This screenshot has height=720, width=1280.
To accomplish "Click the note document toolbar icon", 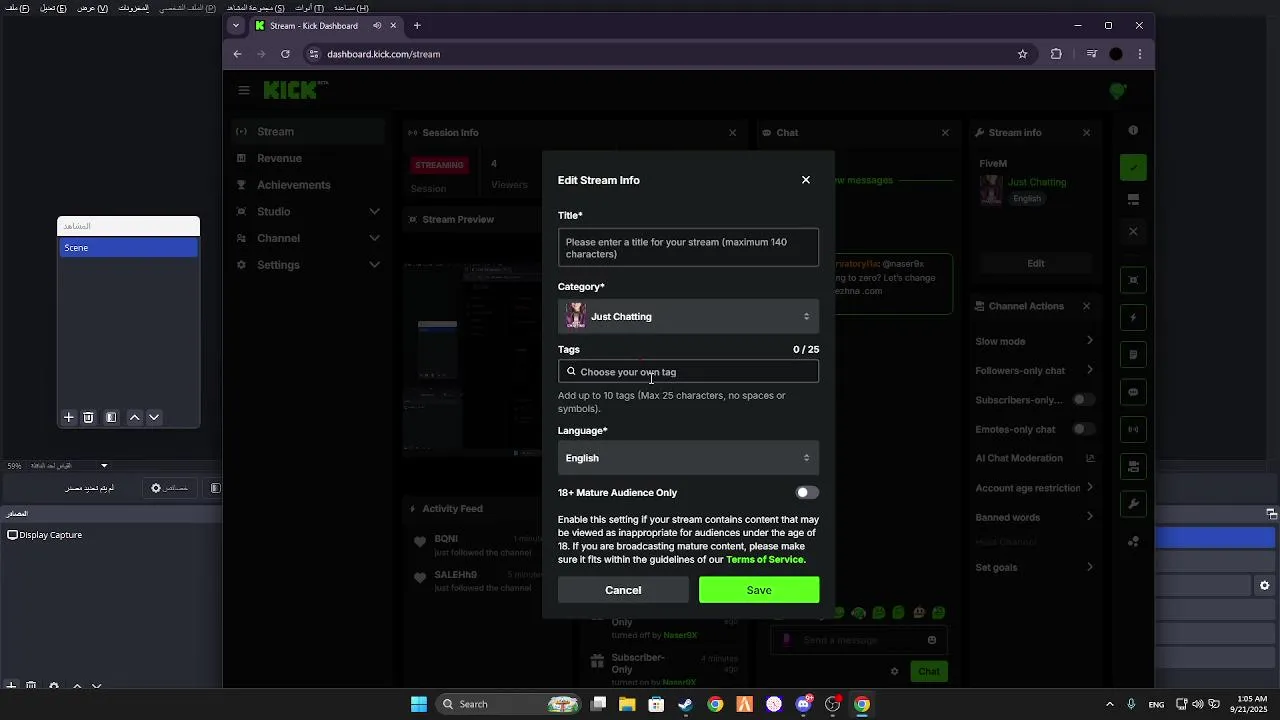I will (x=1133, y=355).
